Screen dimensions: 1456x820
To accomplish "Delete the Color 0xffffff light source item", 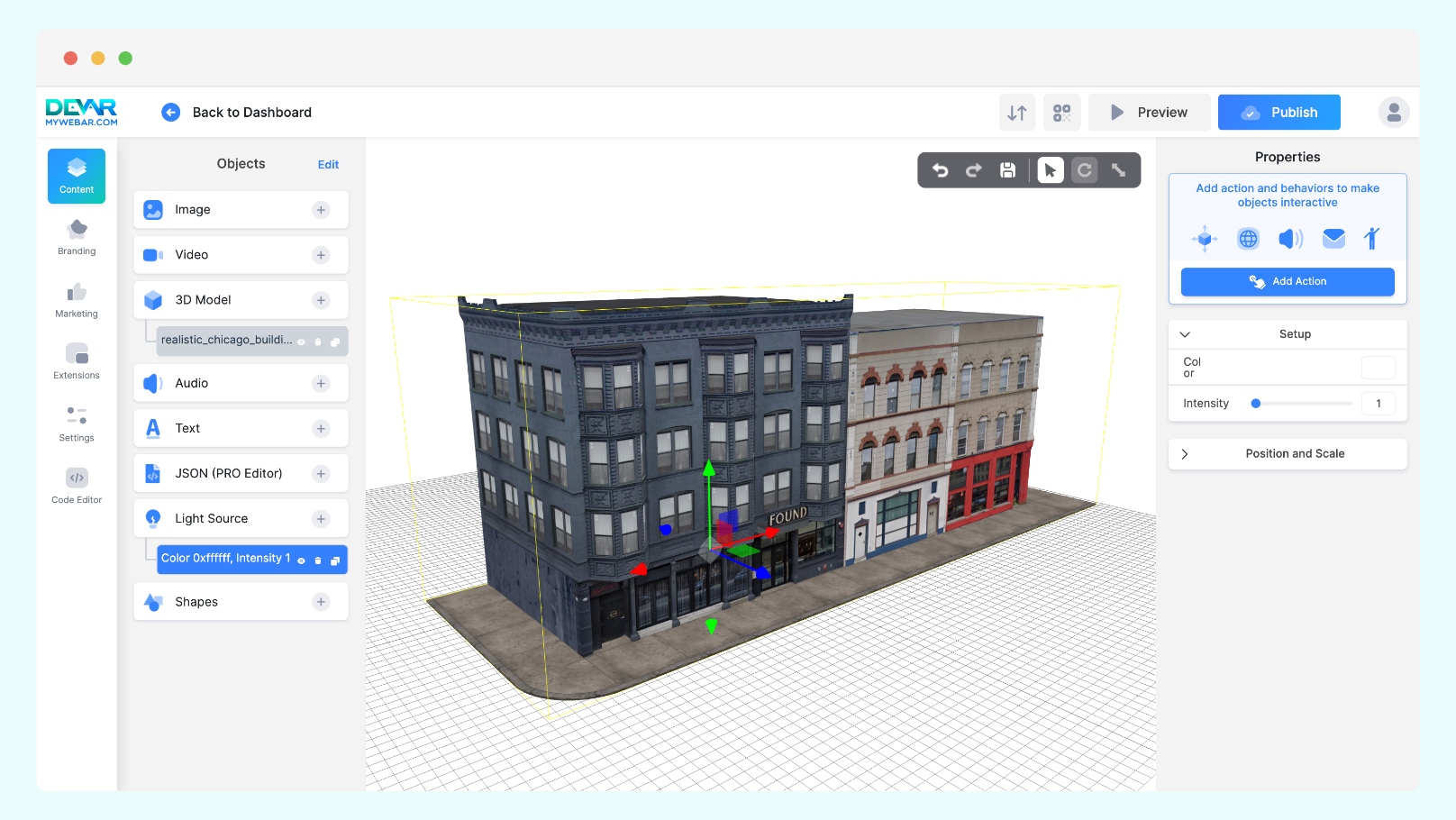I will [318, 560].
